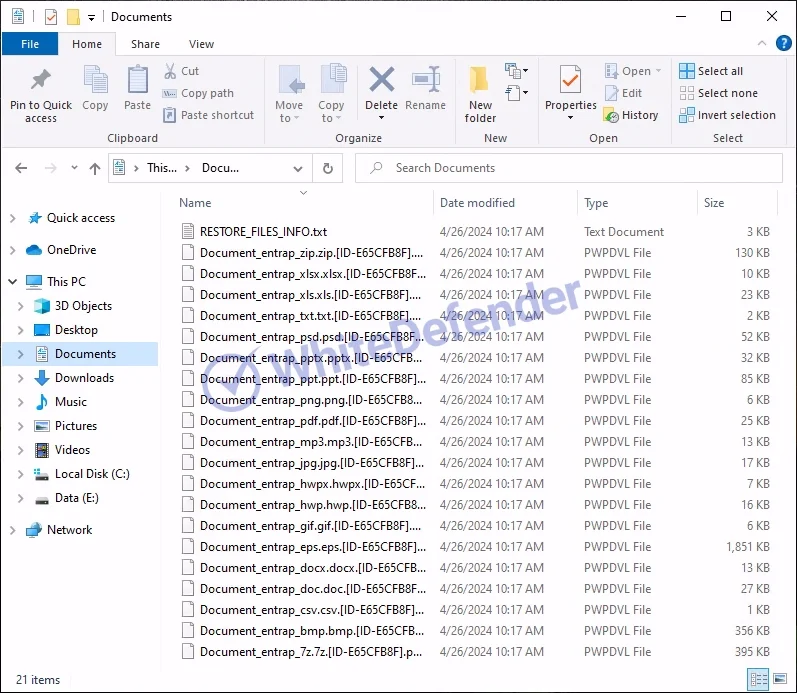The height and width of the screenshot is (693, 797).
Task: Collapse the This PC tree node
Action: 12,282
